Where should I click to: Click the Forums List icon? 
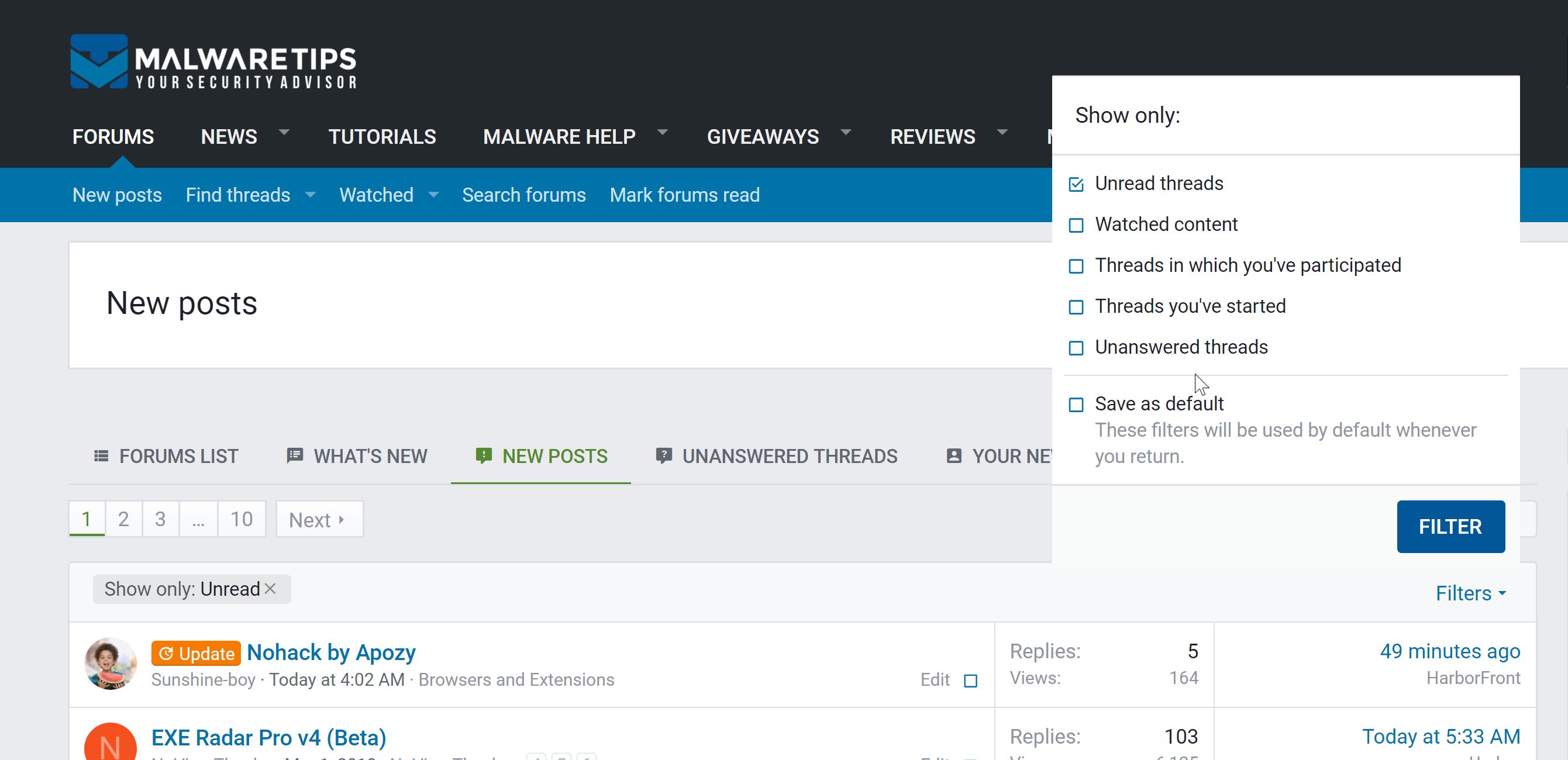(101, 456)
